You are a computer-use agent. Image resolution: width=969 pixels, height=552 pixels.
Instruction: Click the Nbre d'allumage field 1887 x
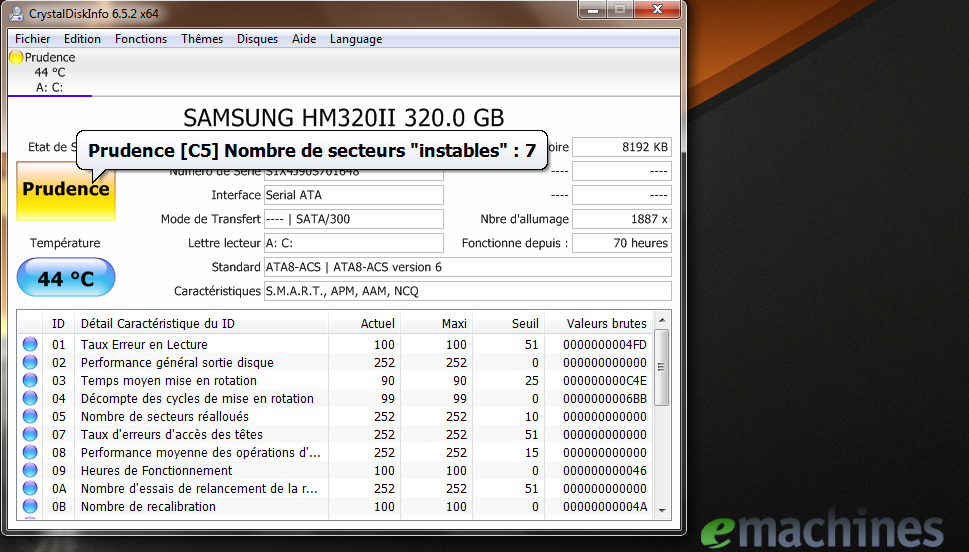(622, 219)
